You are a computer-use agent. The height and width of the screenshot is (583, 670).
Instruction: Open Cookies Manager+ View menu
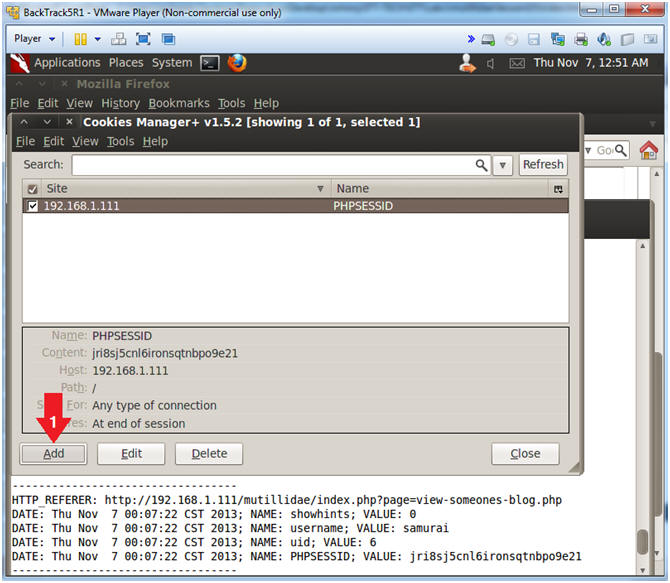85,141
